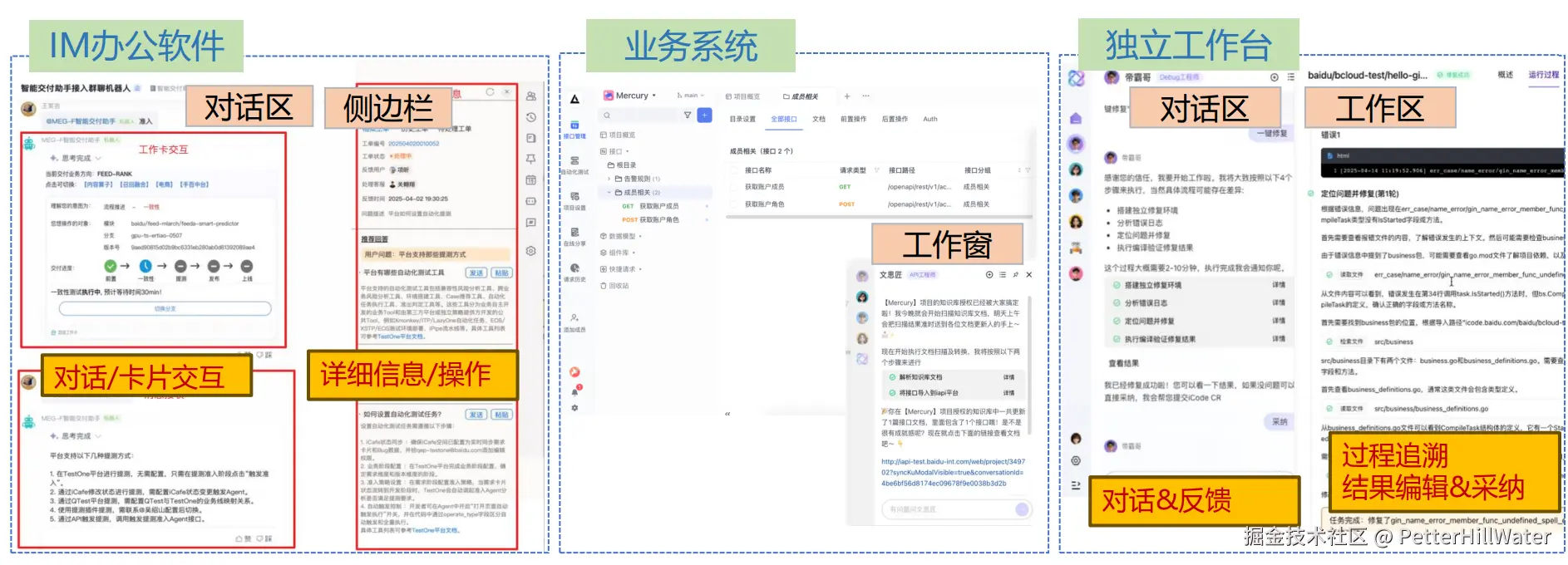Switch to 概述 tab in workbench

click(x=1506, y=75)
